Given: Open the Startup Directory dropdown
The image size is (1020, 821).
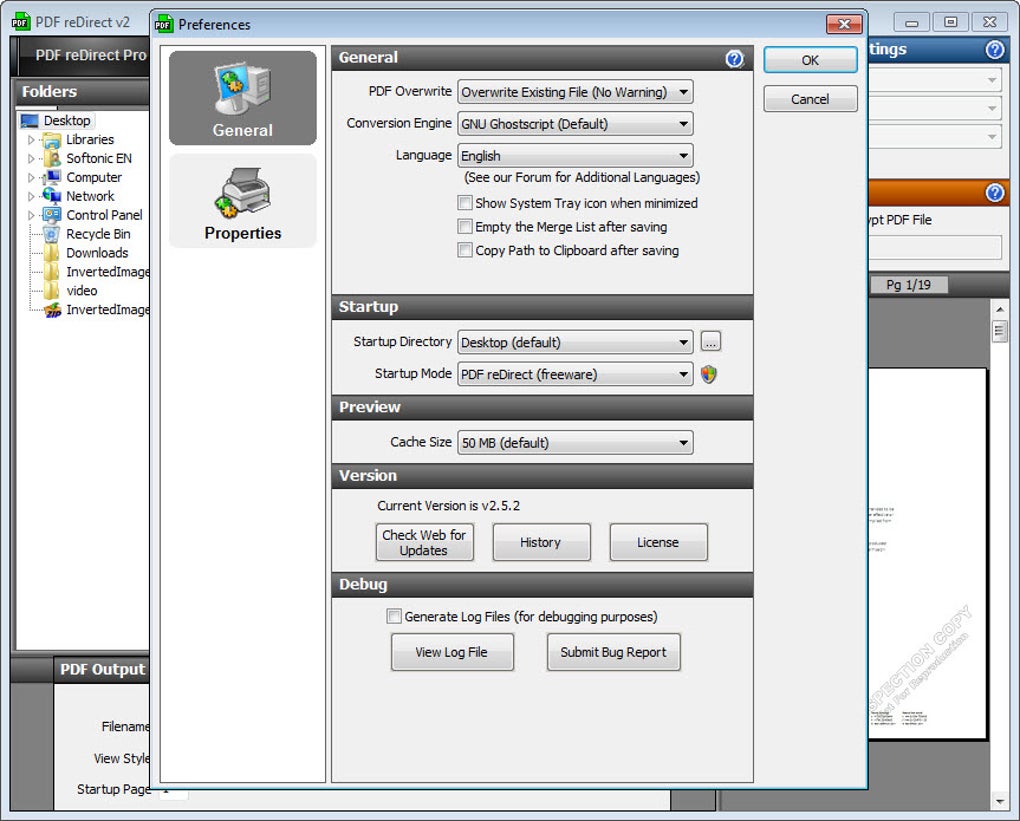Looking at the screenshot, I should [x=575, y=342].
